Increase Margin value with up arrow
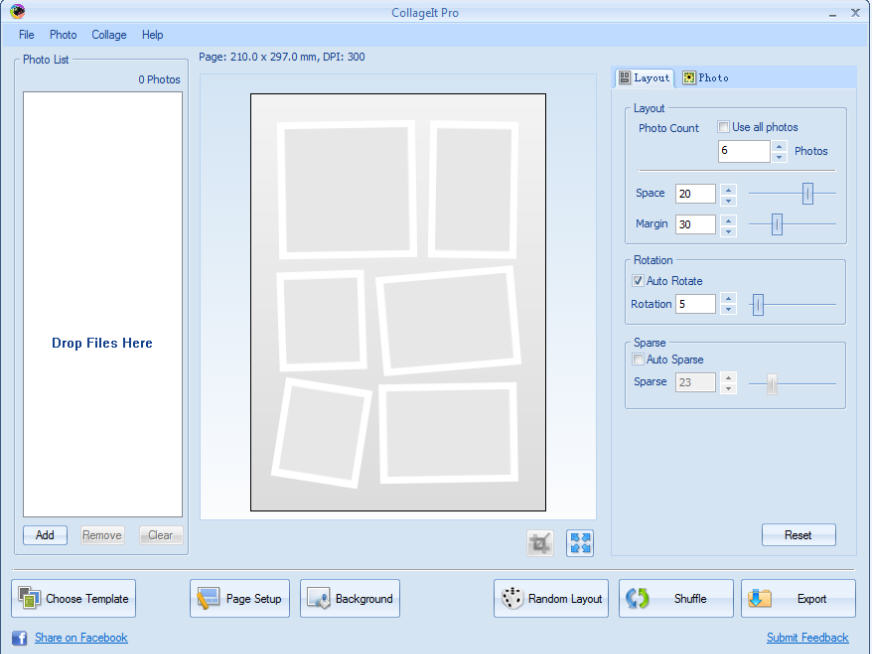The height and width of the screenshot is (654, 872). coord(729,219)
